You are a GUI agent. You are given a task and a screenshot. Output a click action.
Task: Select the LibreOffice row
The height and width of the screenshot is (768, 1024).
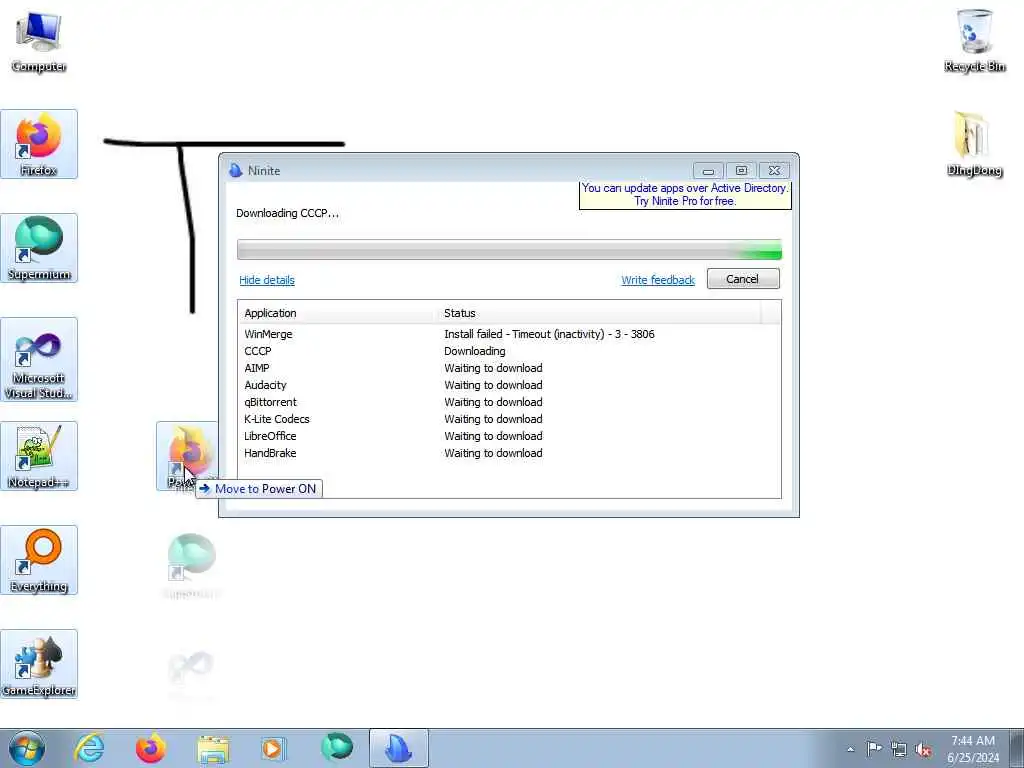point(509,436)
